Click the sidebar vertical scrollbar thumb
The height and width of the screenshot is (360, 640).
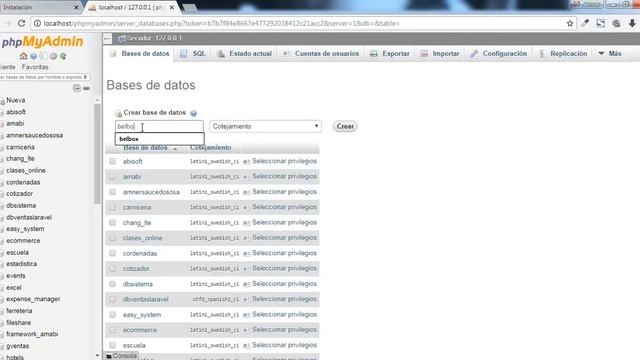point(97,153)
